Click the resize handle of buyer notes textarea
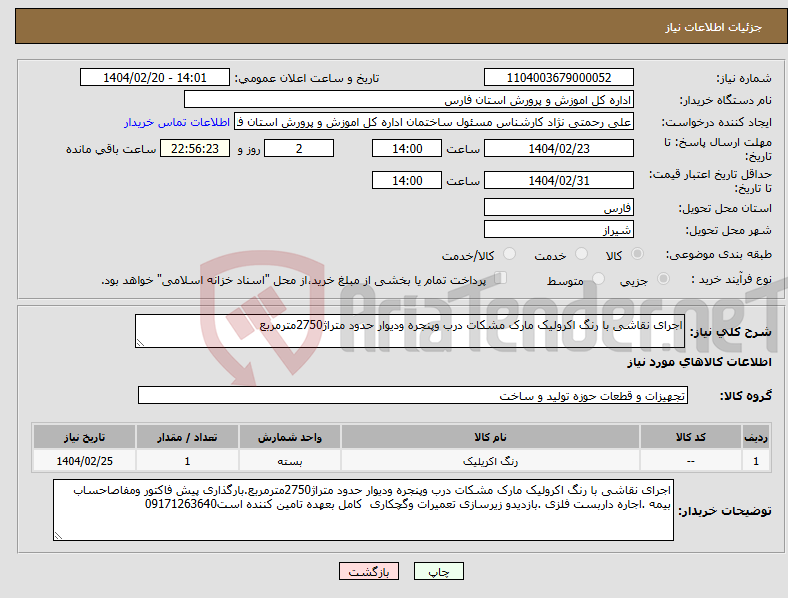The image size is (788, 598). click(58, 536)
